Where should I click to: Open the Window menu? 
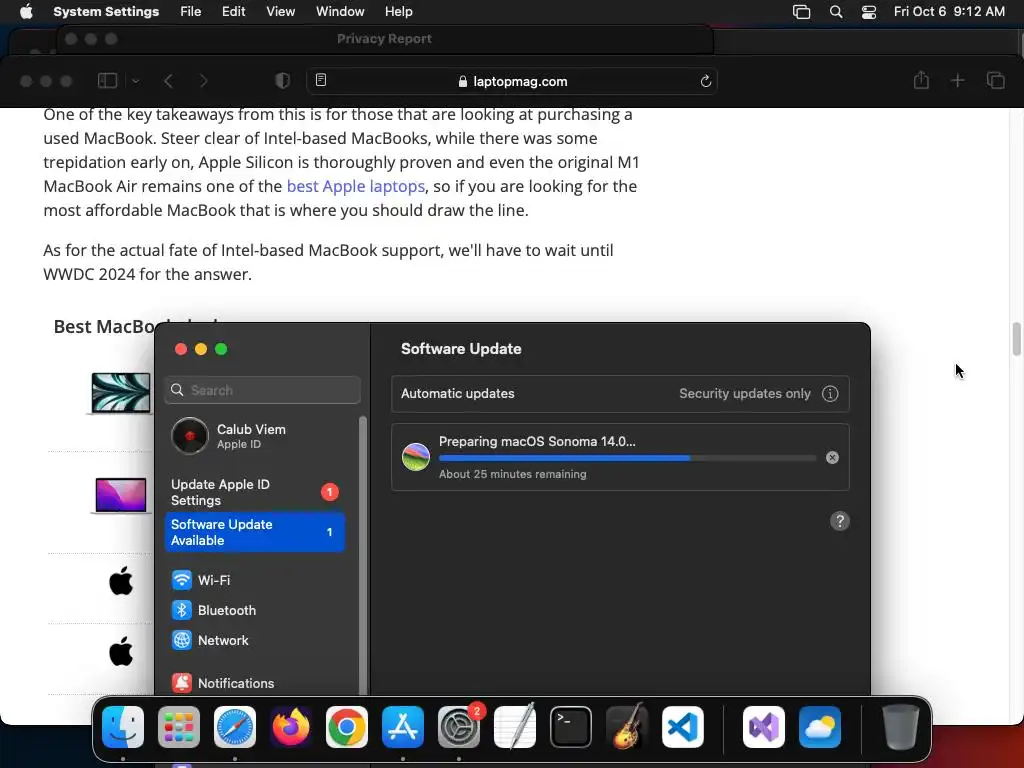tap(340, 12)
